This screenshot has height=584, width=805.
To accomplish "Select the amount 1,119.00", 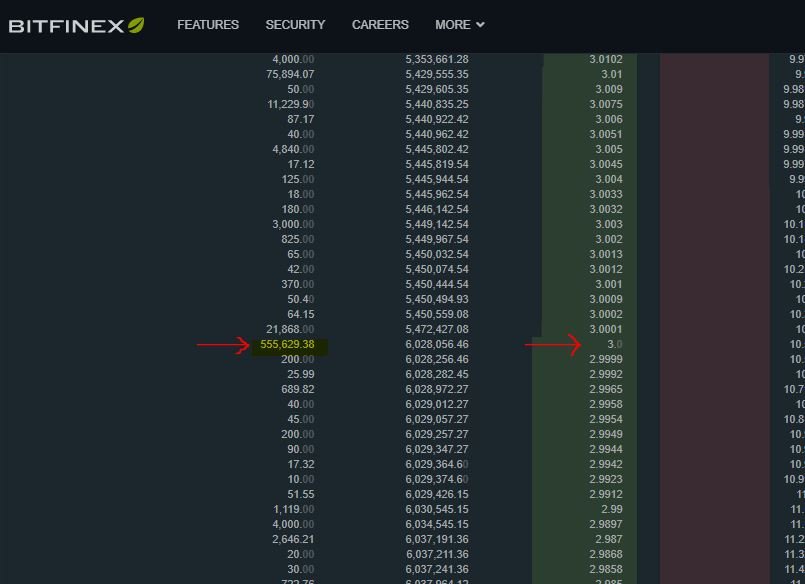I will pos(294,510).
